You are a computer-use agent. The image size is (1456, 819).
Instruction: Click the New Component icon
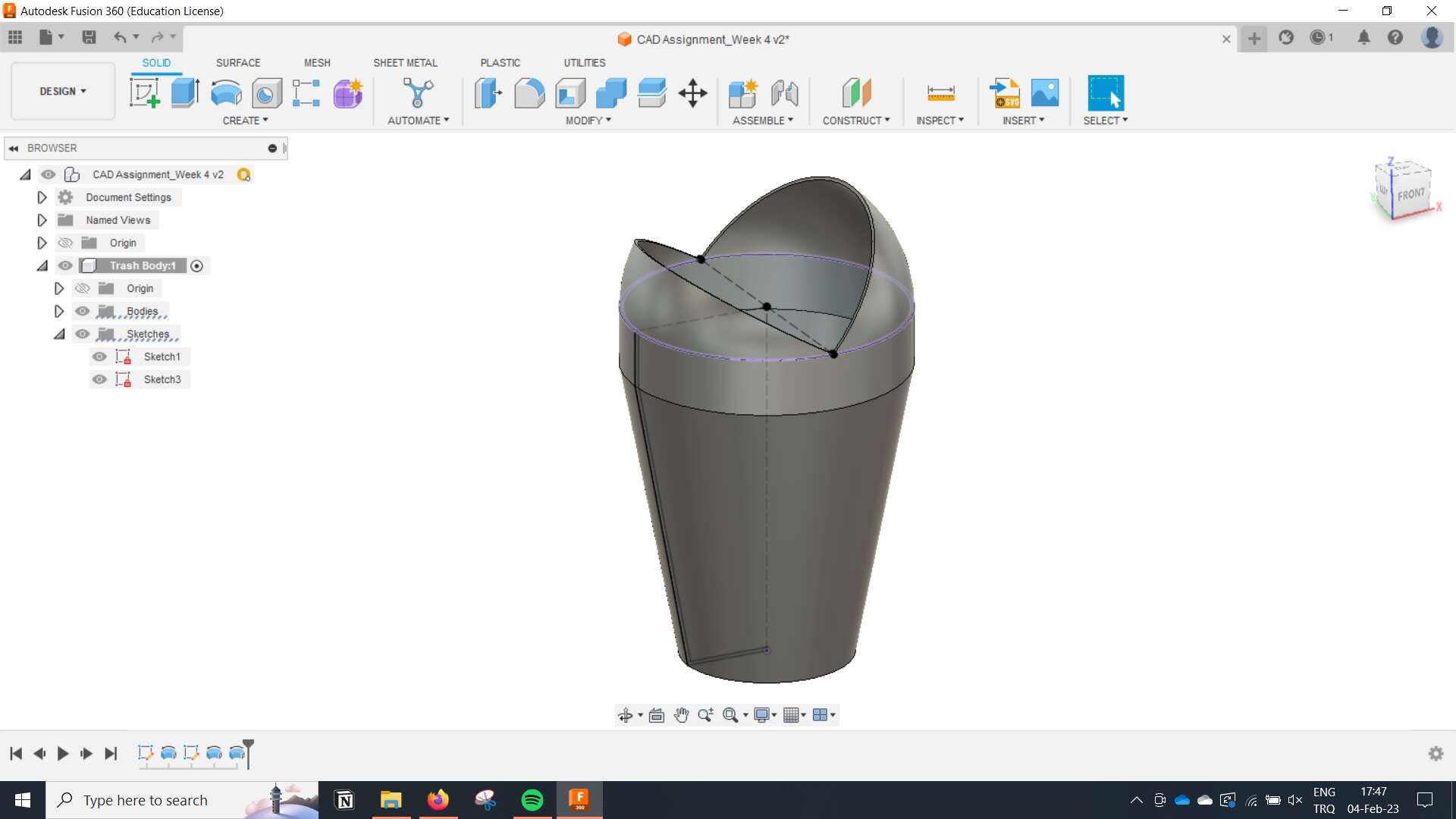(742, 93)
